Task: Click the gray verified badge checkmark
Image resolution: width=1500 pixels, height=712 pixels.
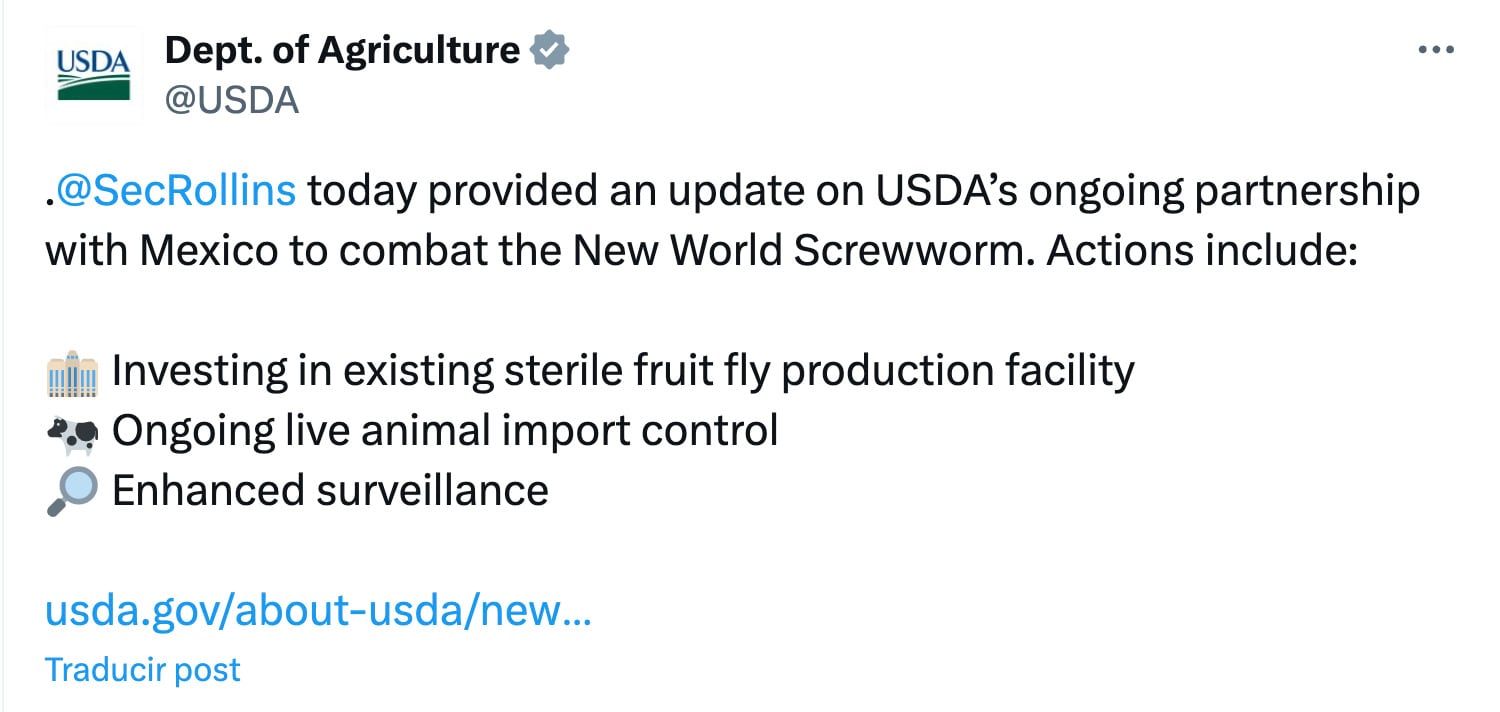Action: click(x=549, y=50)
